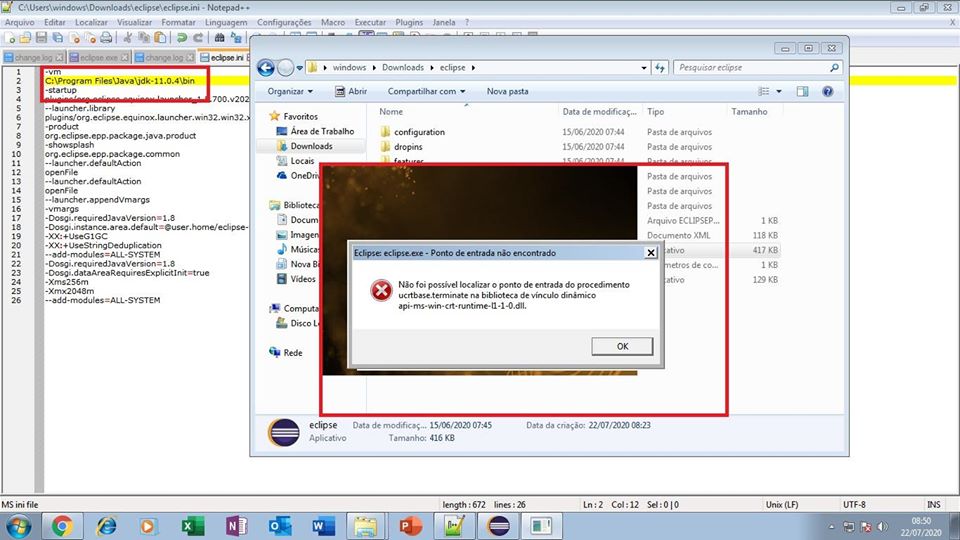Open recent locations arrow beside forward button
960x540 pixels.
[x=299, y=67]
